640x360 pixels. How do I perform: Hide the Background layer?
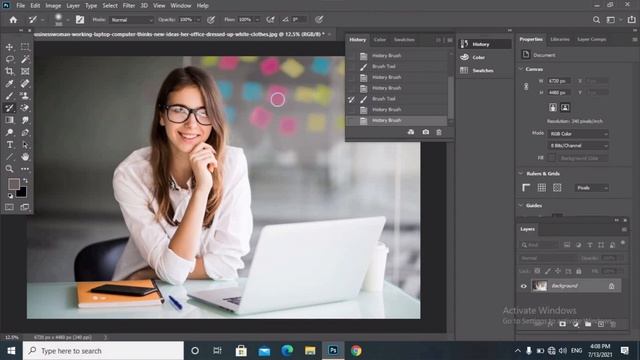pyautogui.click(x=524, y=286)
